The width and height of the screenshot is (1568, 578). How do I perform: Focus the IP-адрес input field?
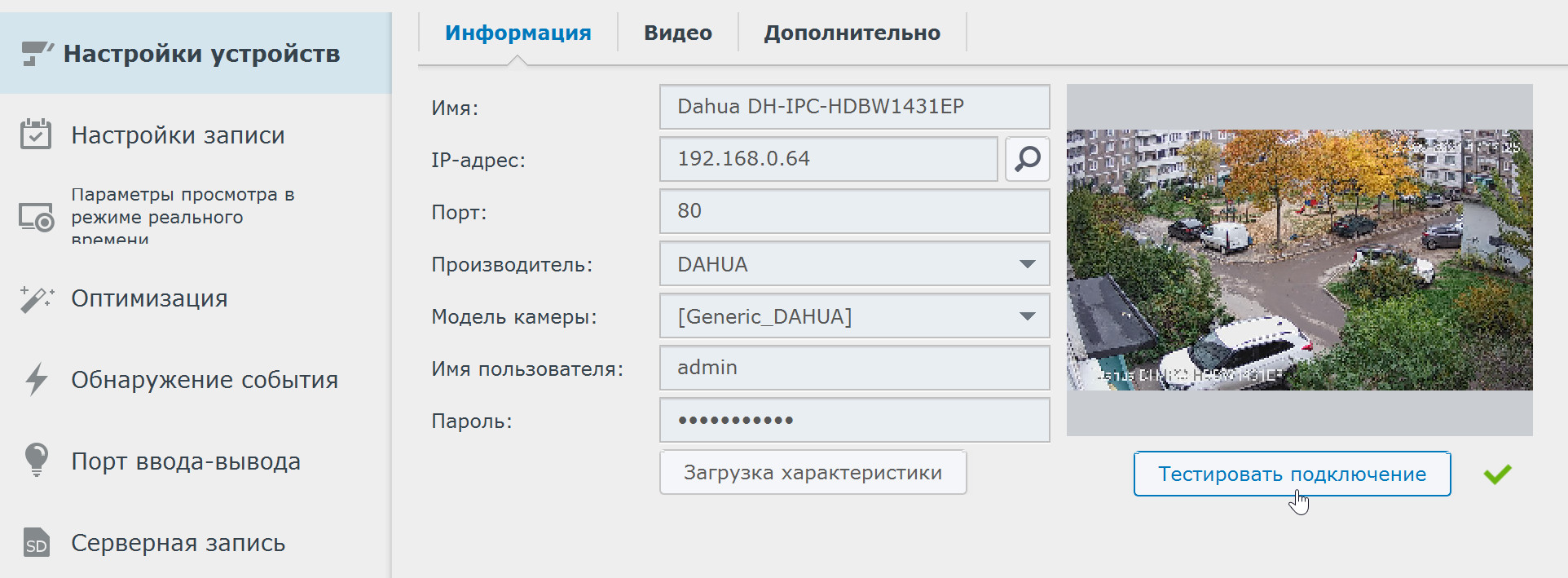click(x=828, y=159)
